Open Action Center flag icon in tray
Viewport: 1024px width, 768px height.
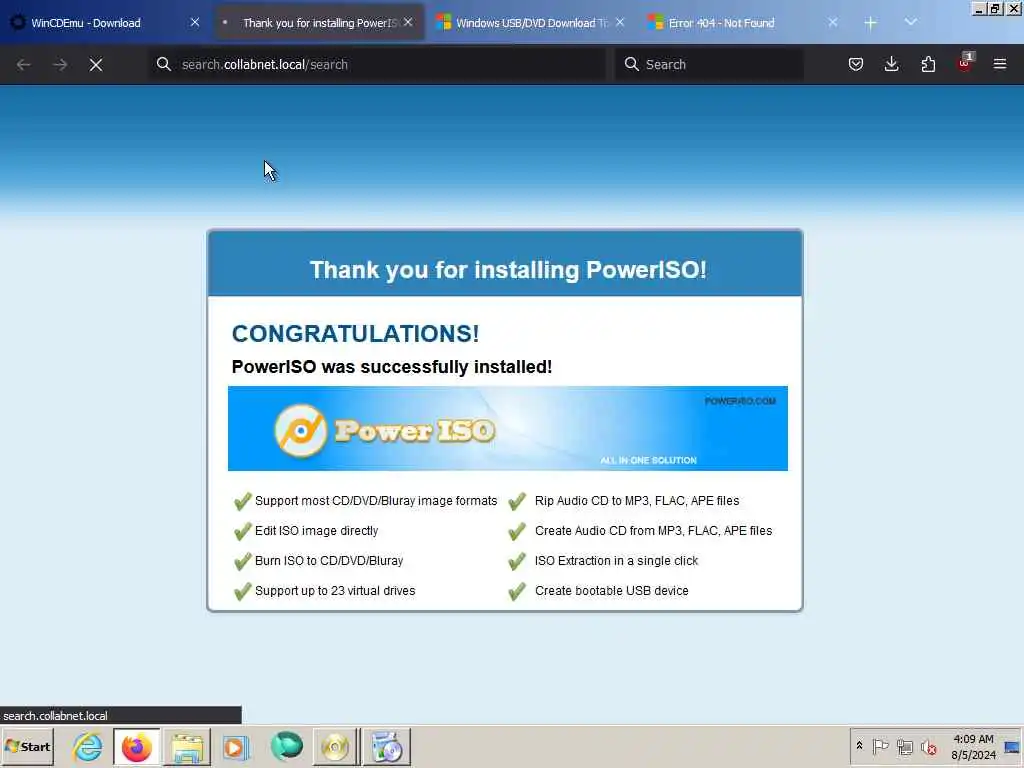click(x=880, y=747)
